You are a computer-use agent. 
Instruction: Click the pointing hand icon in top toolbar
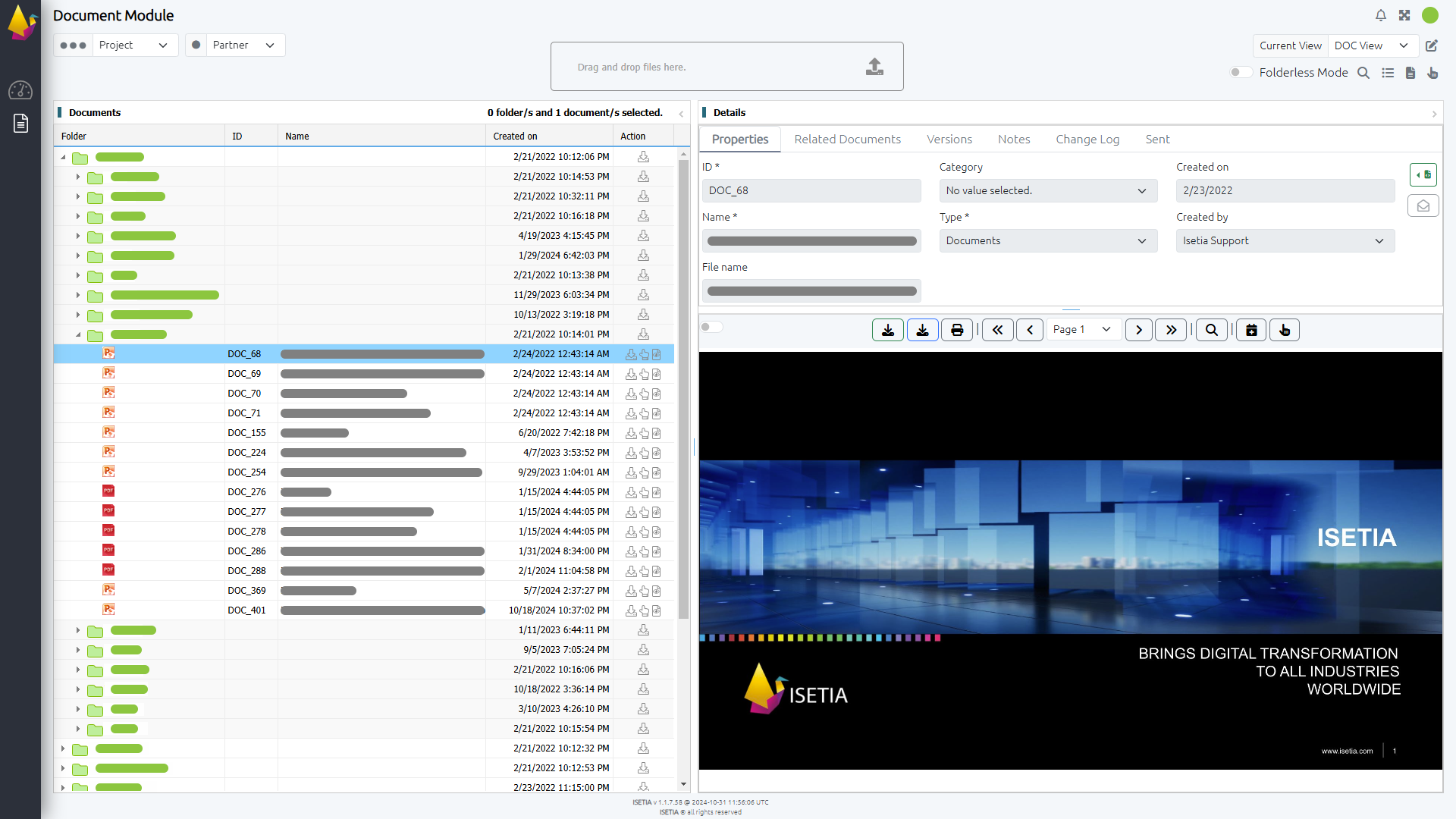[1432, 73]
